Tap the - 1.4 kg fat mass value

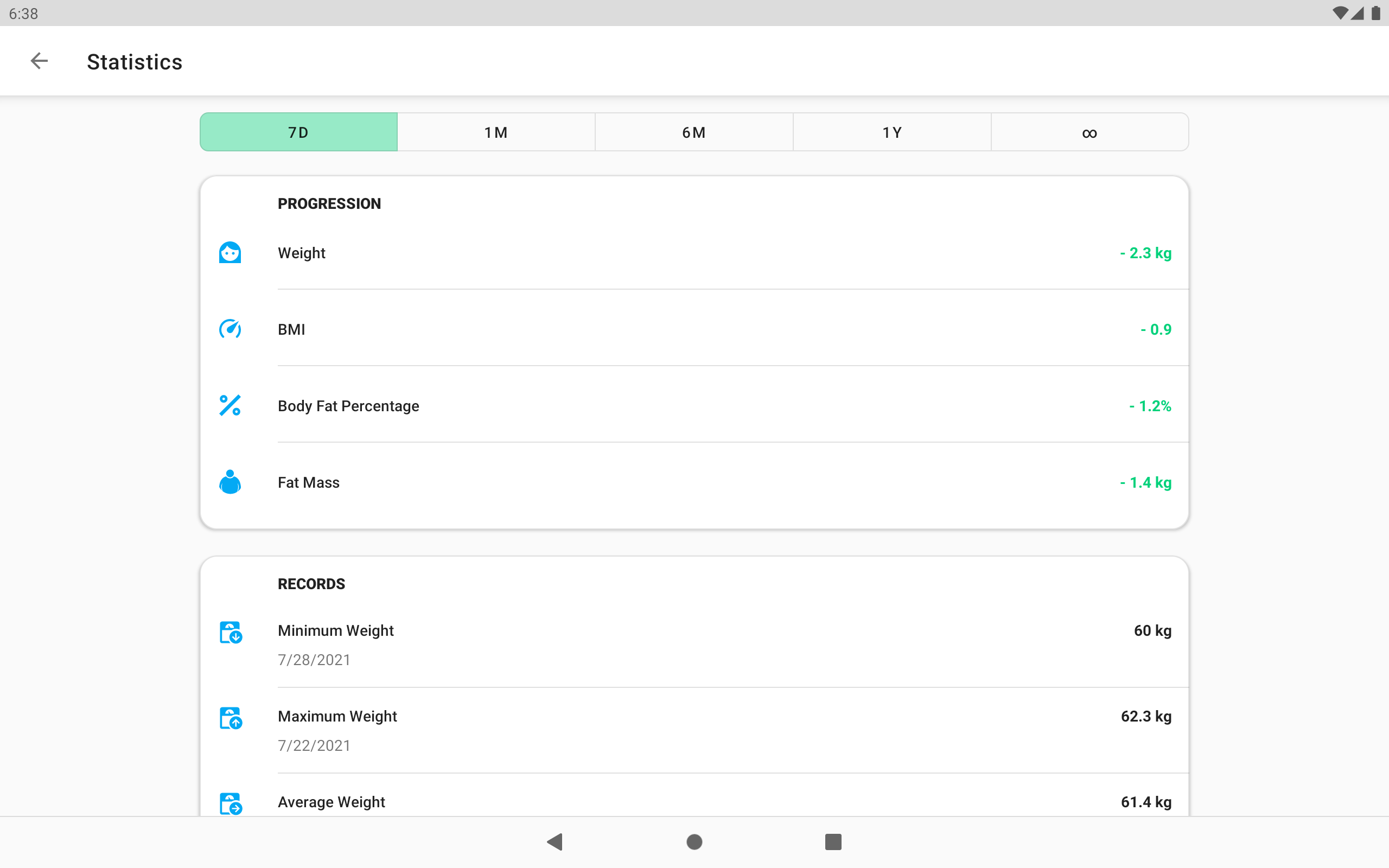click(x=1145, y=482)
